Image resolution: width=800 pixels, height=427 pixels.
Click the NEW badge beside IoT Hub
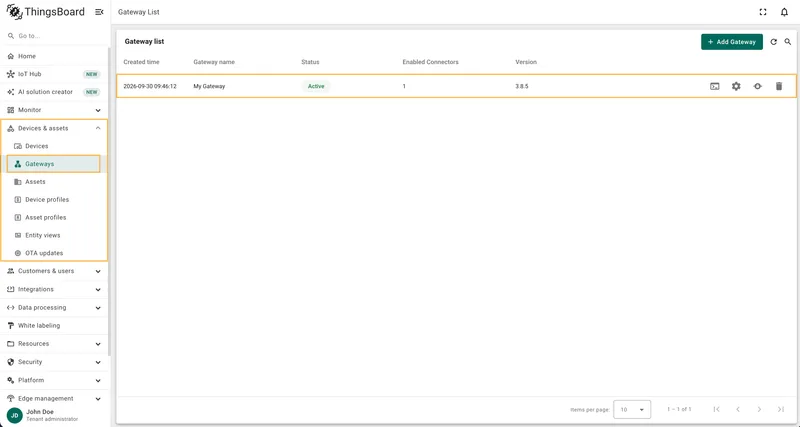(91, 74)
